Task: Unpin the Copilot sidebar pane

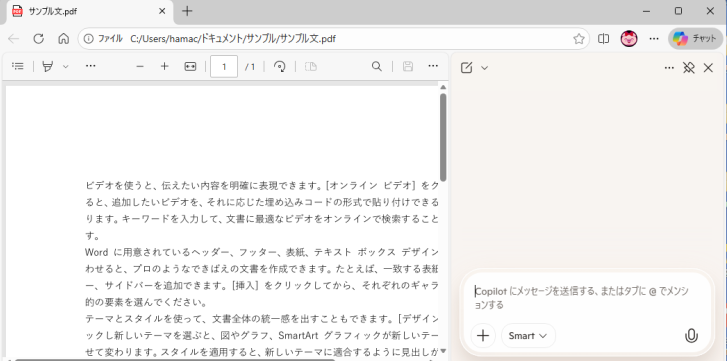Action: pos(689,68)
